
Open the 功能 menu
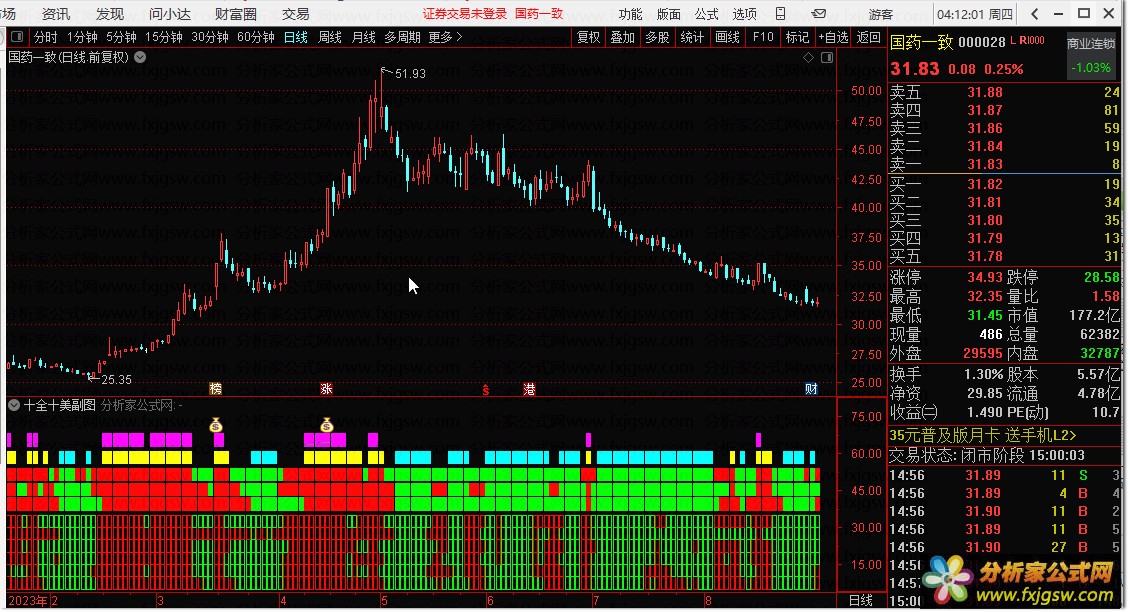coord(630,14)
